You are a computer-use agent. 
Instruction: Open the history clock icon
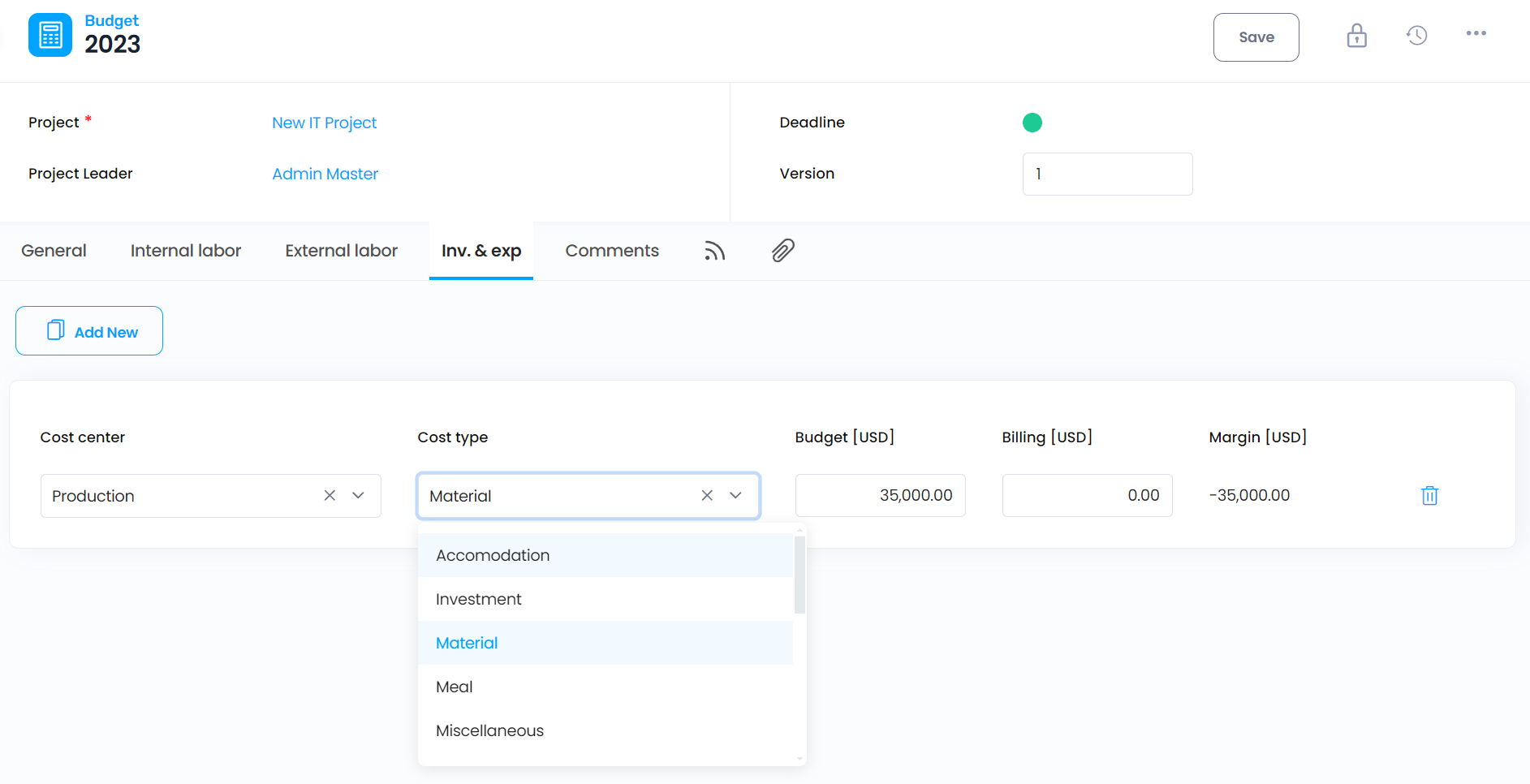[1417, 35]
